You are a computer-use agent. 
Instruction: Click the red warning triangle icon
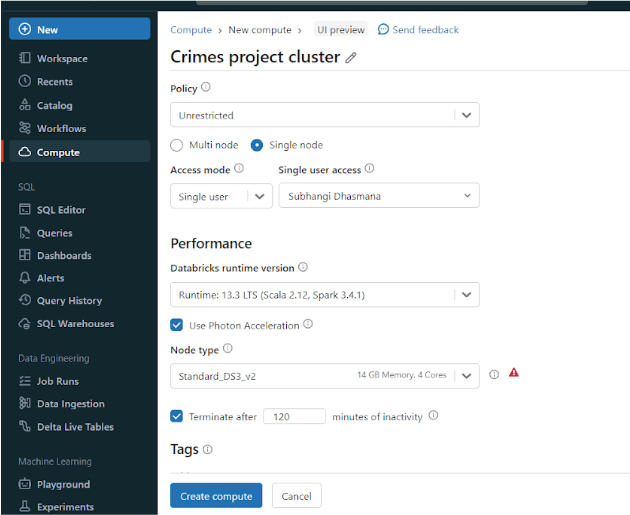pyautogui.click(x=514, y=373)
